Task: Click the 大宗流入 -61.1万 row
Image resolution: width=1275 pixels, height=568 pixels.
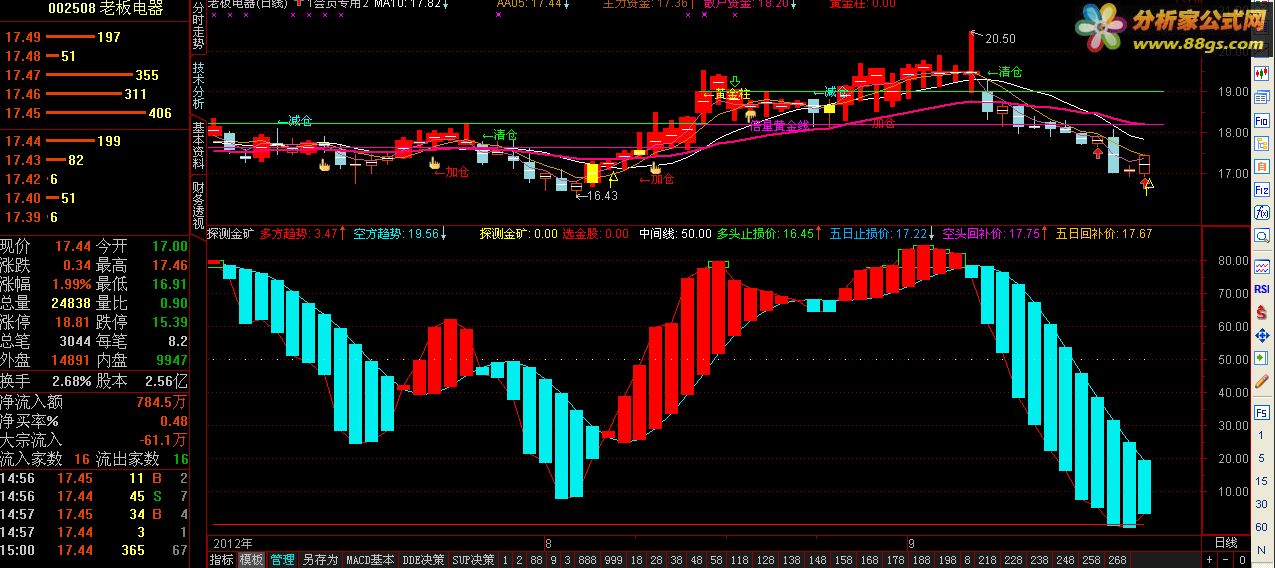Action: [x=94, y=440]
